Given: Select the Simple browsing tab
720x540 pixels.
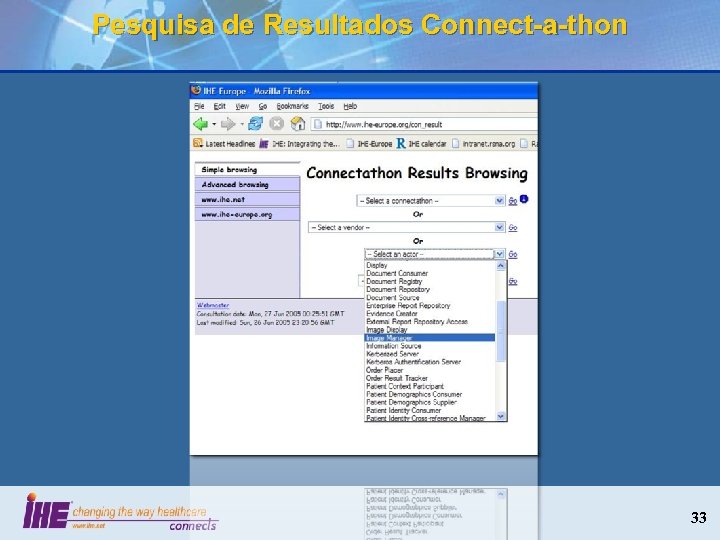Looking at the screenshot, I should click(247, 169).
